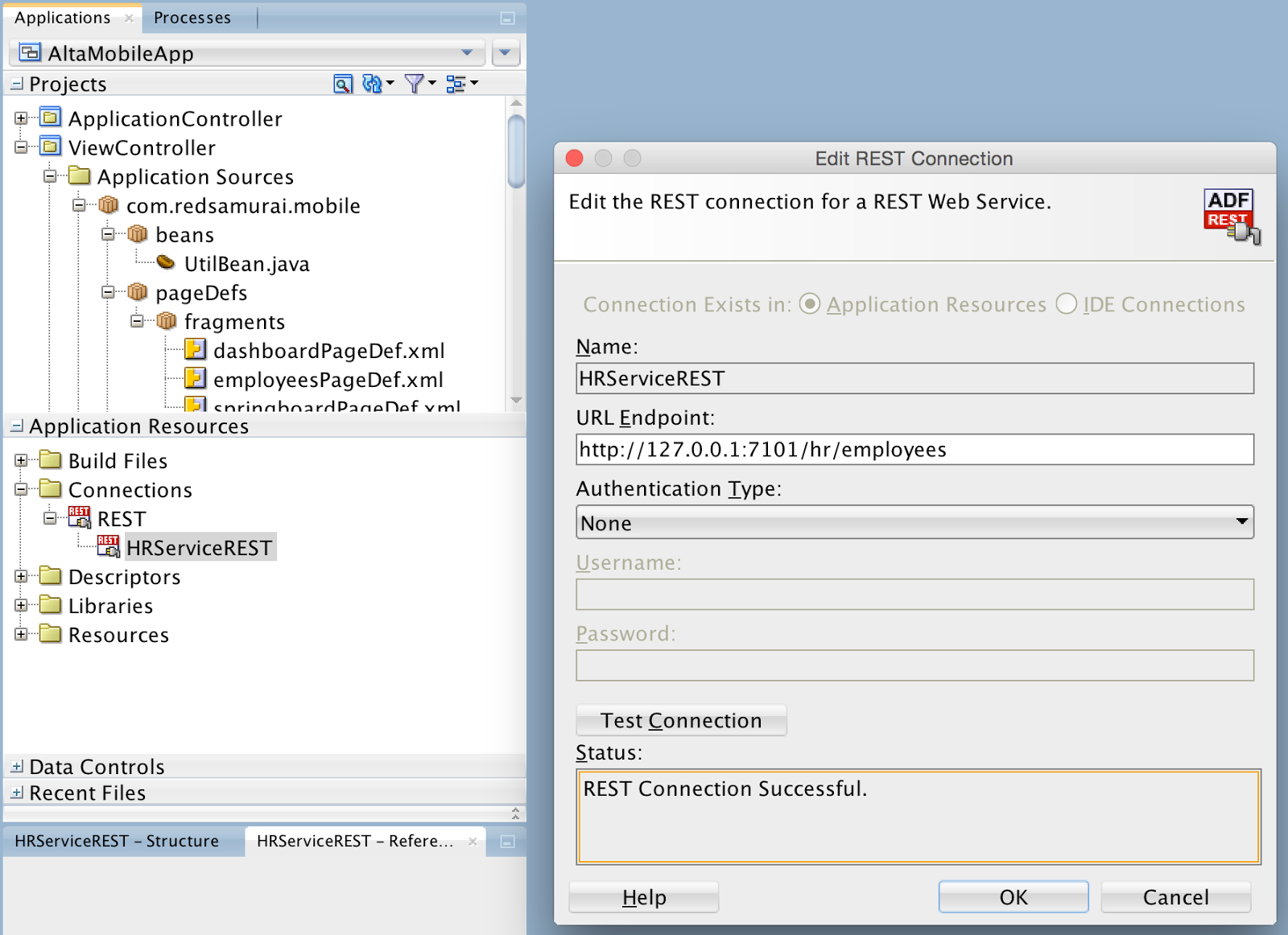Click the Application Sources folder icon
Image resolution: width=1288 pixels, height=935 pixels.
[x=80, y=175]
